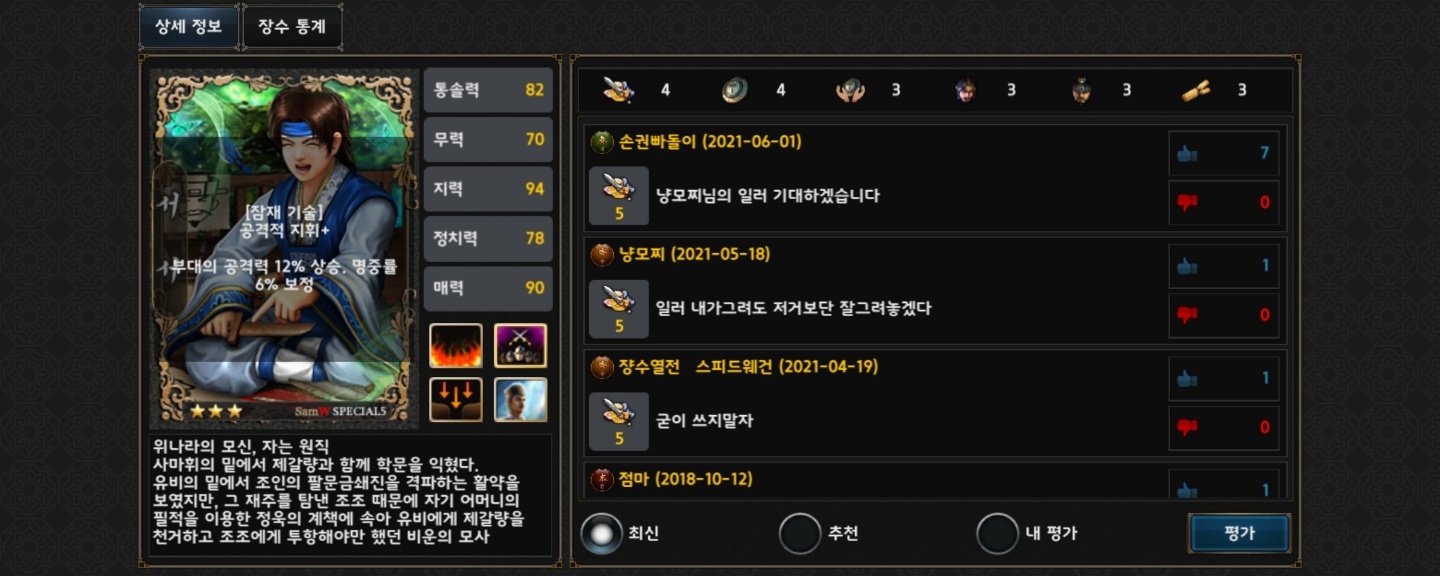
Task: Dislike 손권빠돌이's comment with thumbs down
Action: point(1224,202)
